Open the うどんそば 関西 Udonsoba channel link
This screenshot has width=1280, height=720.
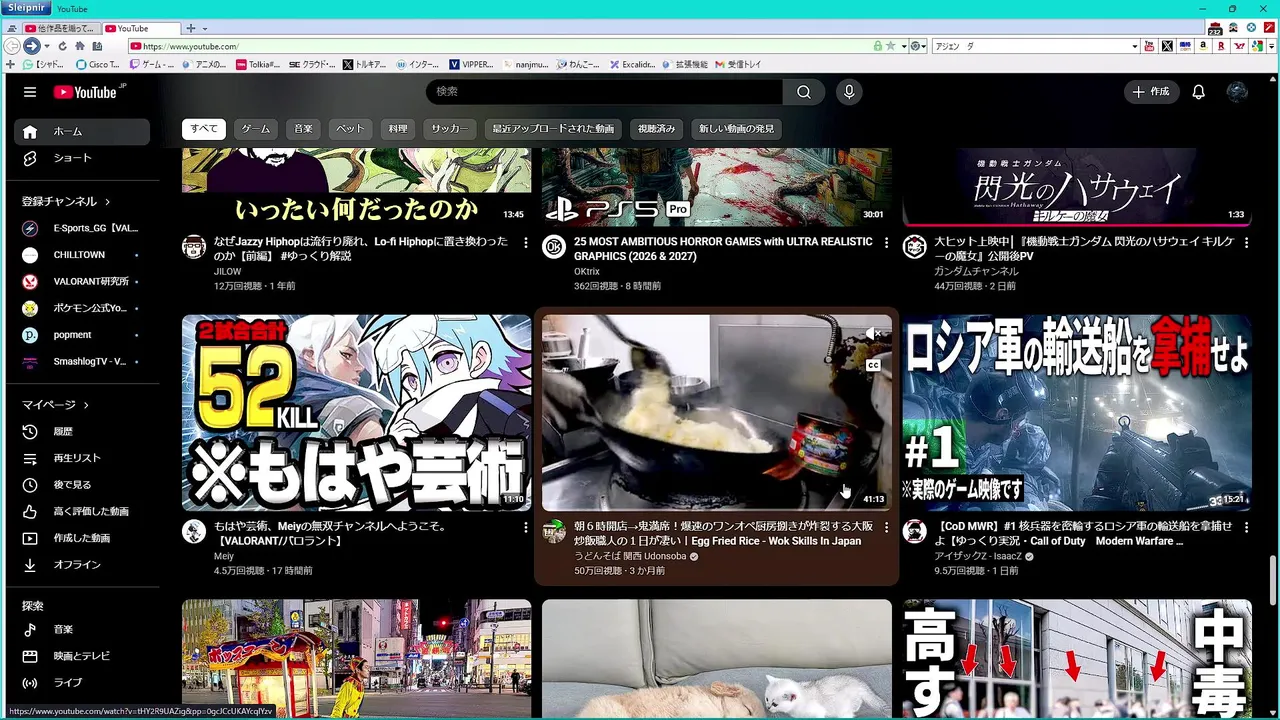pyautogui.click(x=630, y=556)
